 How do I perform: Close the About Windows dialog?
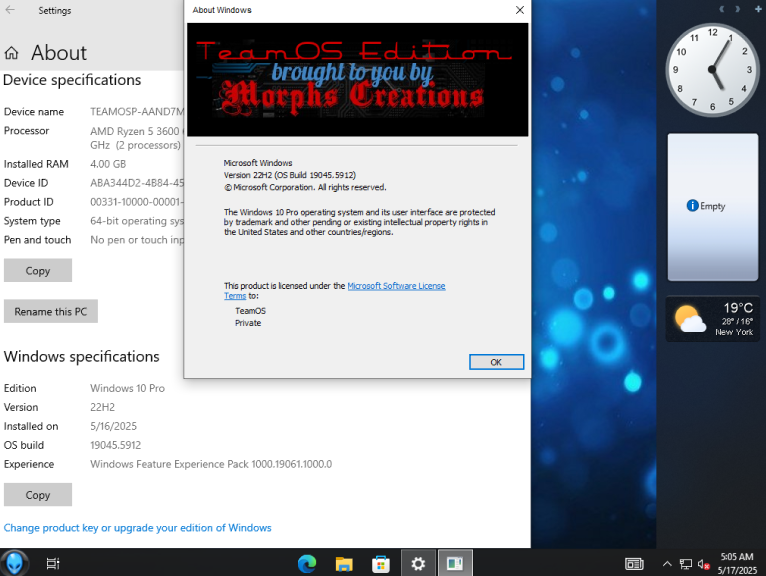(520, 10)
